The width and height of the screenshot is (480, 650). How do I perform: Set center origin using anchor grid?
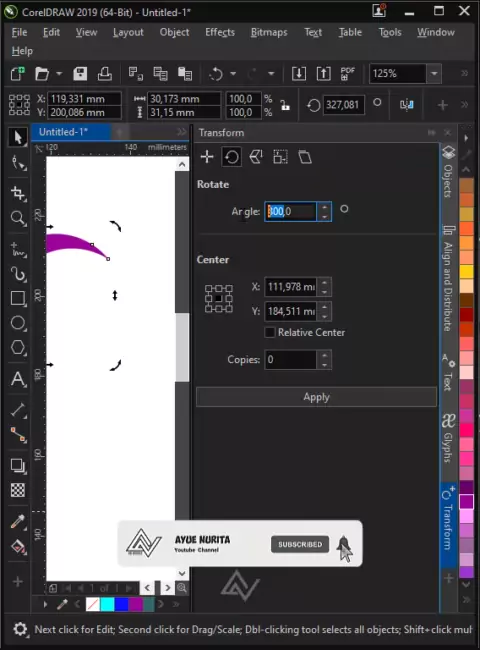point(218,298)
